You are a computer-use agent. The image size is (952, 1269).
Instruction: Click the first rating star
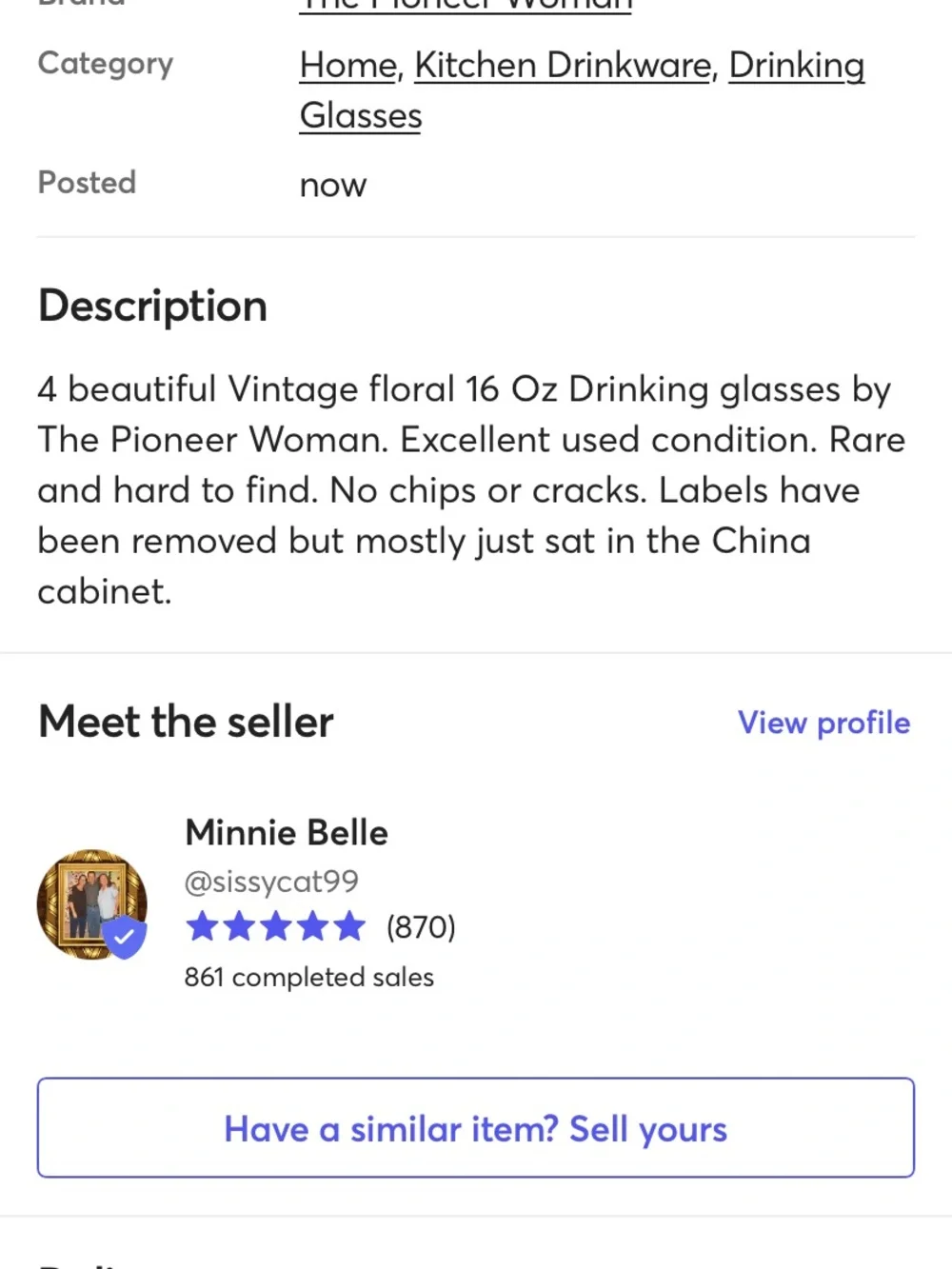pos(202,926)
